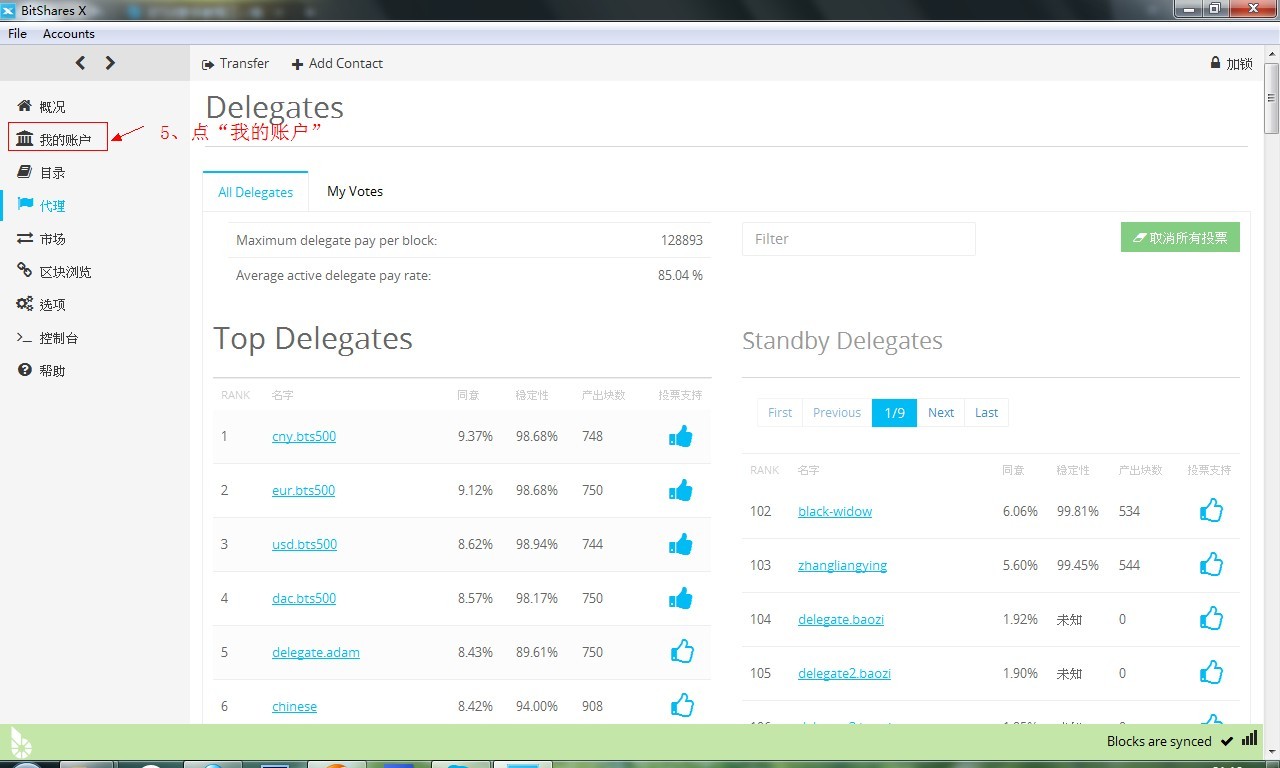Click the delegate Filter input field
Screen dimensions: 1280x768
[859, 239]
